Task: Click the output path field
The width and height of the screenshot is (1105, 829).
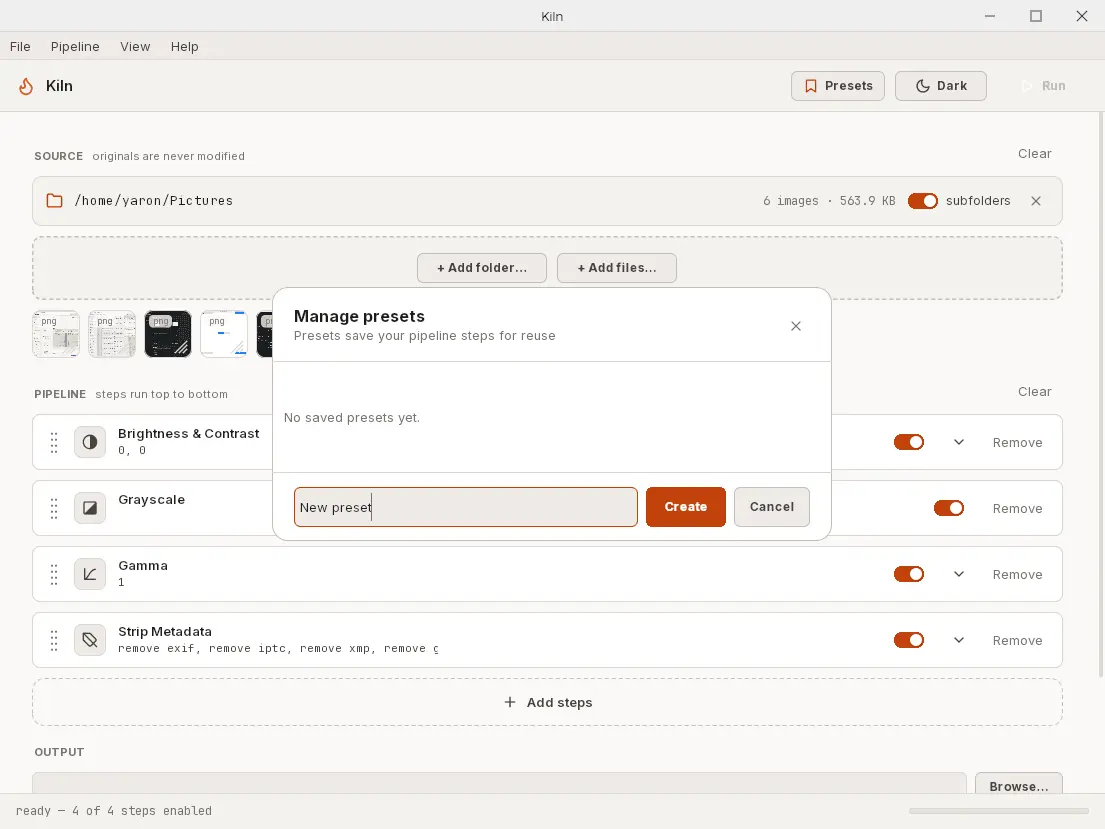Action: pyautogui.click(x=499, y=783)
